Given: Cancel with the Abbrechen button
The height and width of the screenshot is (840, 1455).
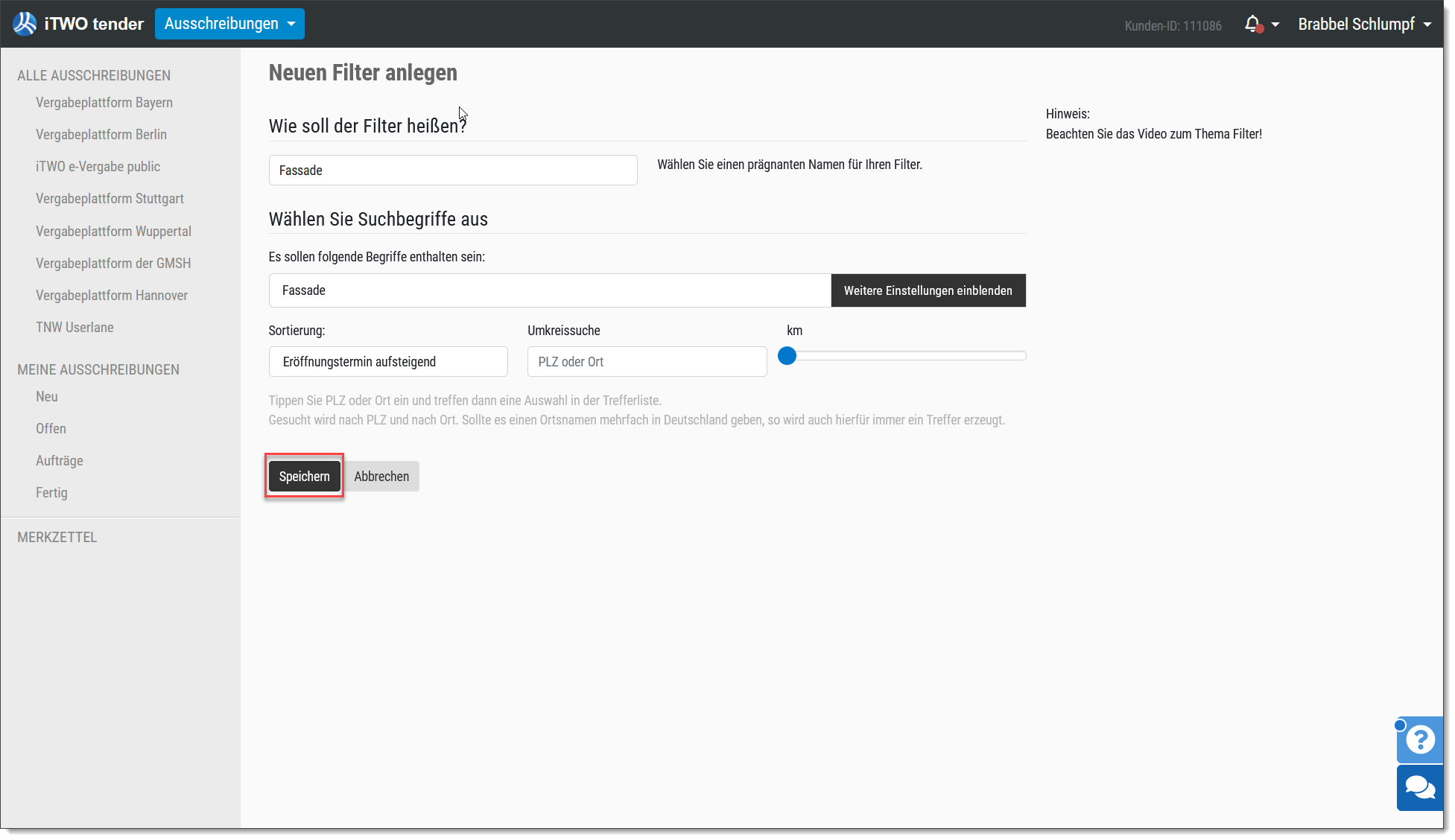Looking at the screenshot, I should [x=381, y=477].
